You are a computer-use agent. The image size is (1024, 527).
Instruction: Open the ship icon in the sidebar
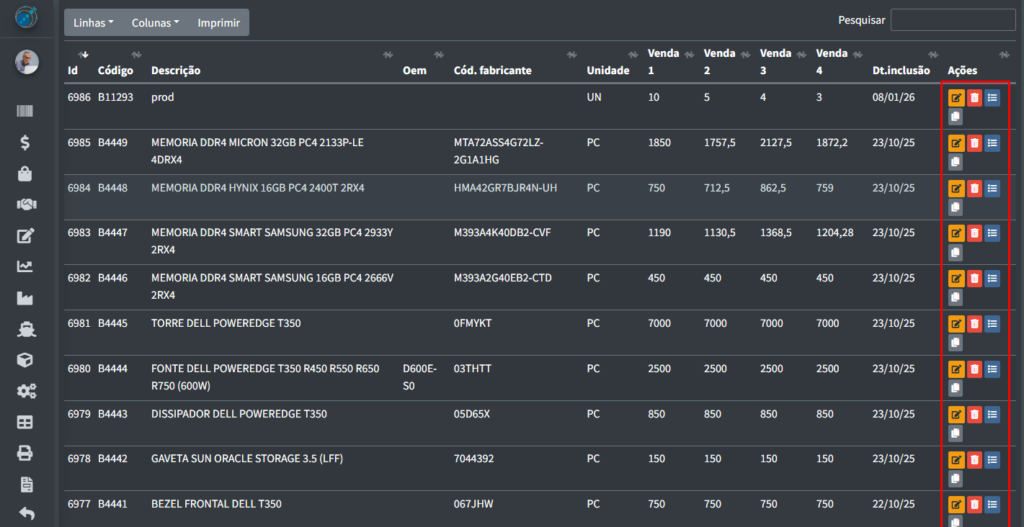click(x=26, y=329)
